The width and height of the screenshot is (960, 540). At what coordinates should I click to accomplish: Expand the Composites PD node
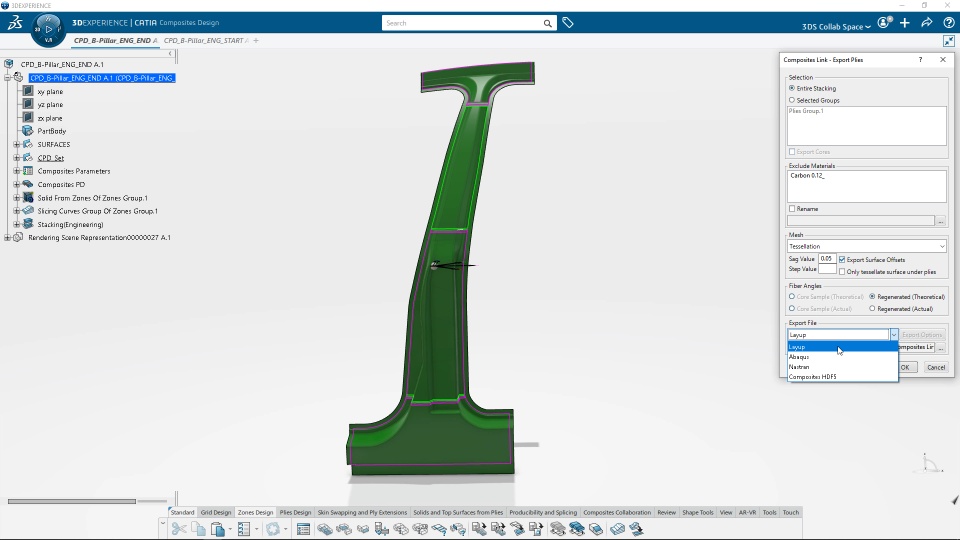tap(17, 184)
